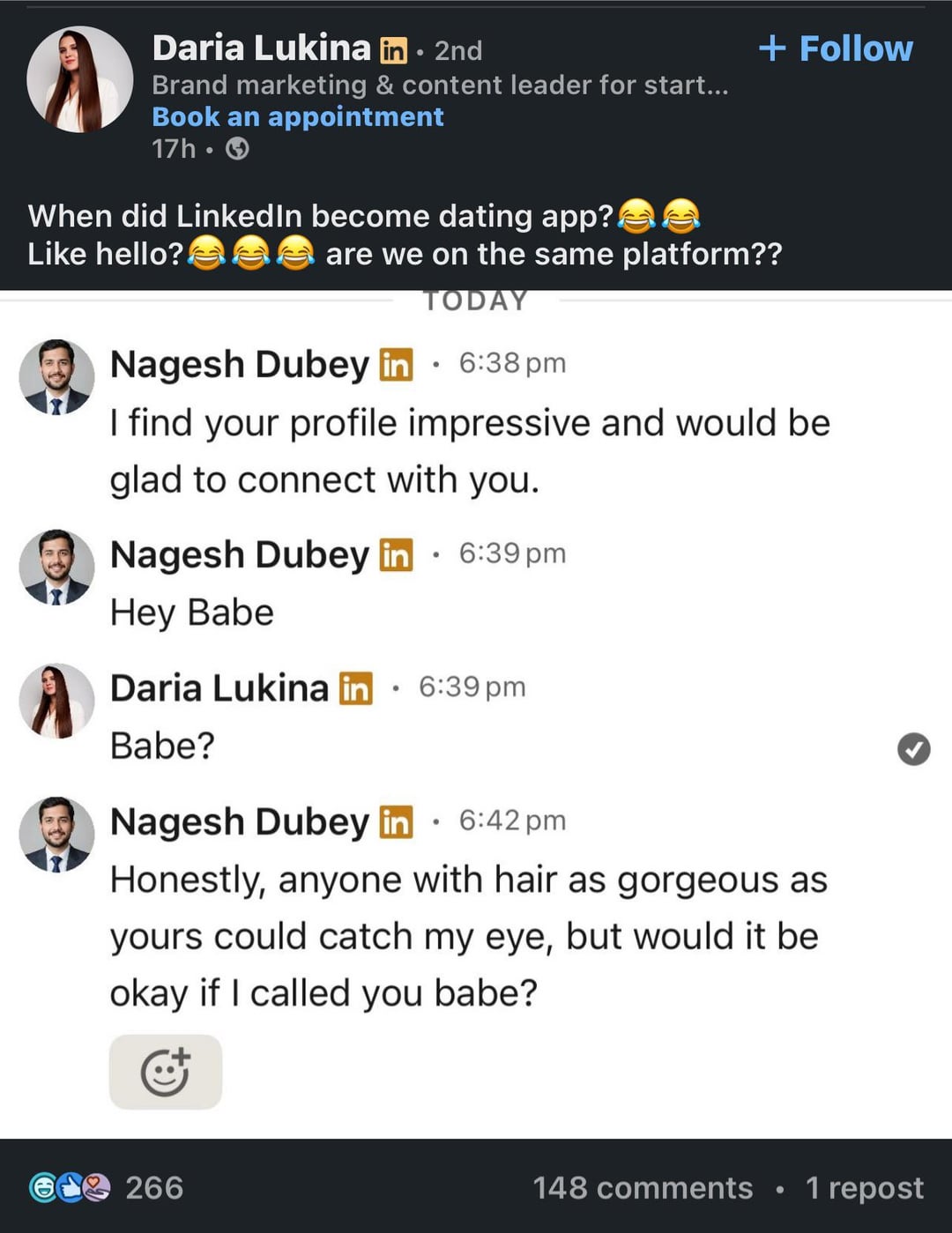
Task: Click the Follow button
Action: coord(836,48)
